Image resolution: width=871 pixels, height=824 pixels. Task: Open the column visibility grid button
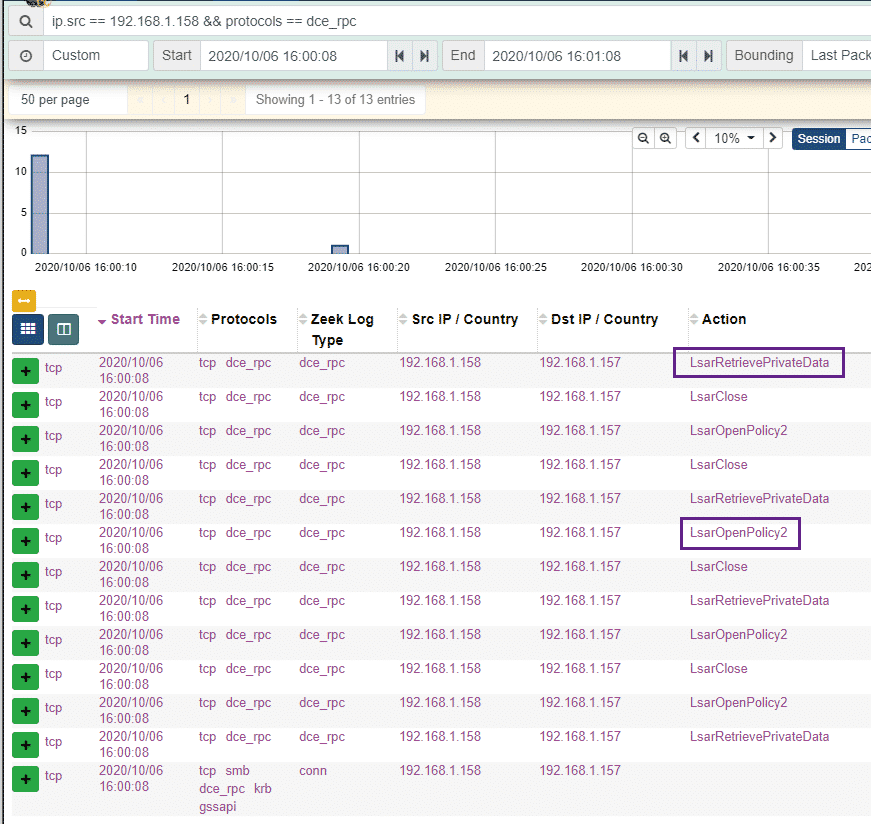click(28, 329)
